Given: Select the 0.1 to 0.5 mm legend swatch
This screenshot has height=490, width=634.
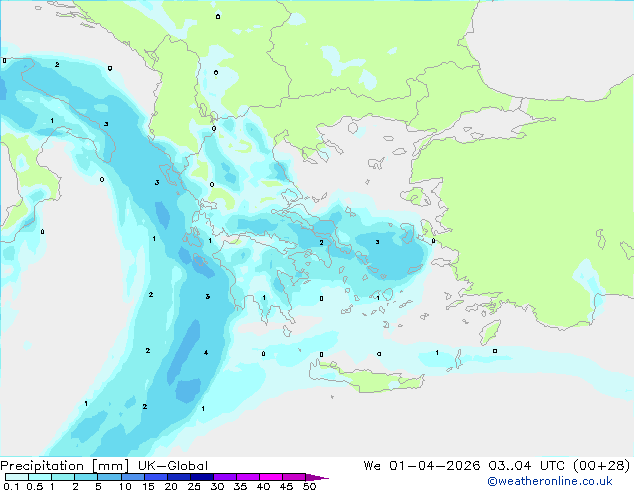Looking at the screenshot, I should coord(17,477).
